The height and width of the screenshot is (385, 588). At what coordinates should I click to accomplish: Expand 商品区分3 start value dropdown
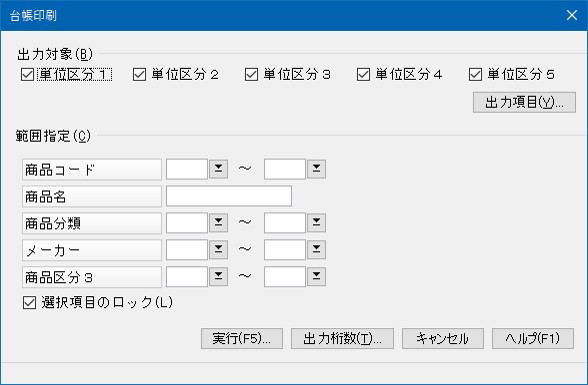coord(218,277)
